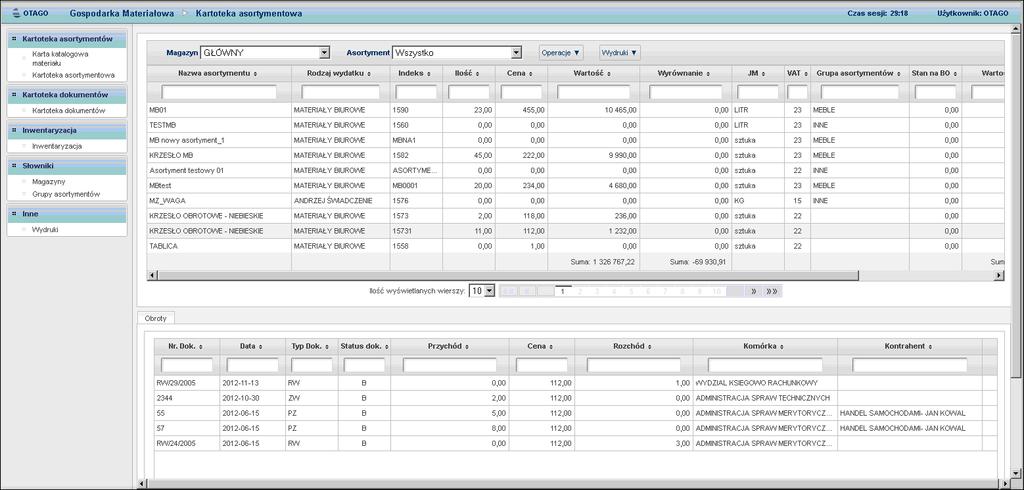Select document row RW/24/2005

[x=575, y=442]
